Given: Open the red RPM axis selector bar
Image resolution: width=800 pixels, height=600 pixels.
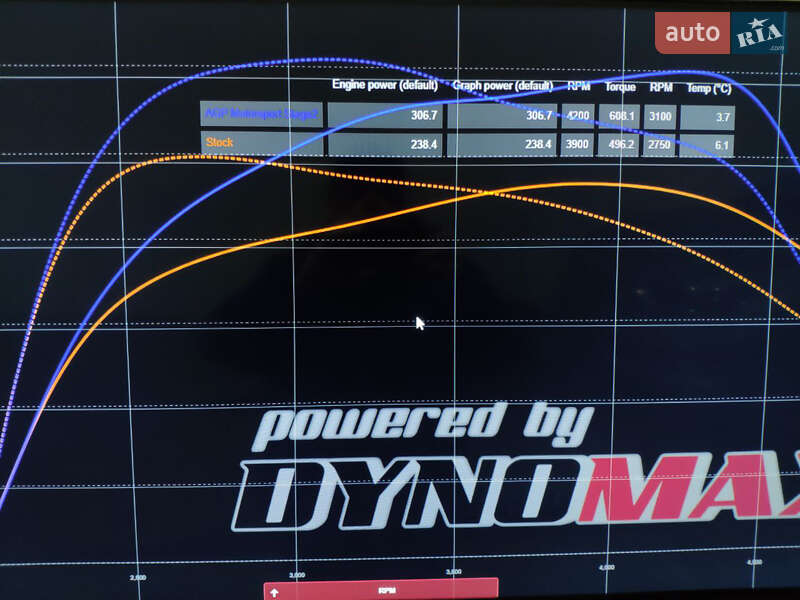Looking at the screenshot, I should pos(385,590).
